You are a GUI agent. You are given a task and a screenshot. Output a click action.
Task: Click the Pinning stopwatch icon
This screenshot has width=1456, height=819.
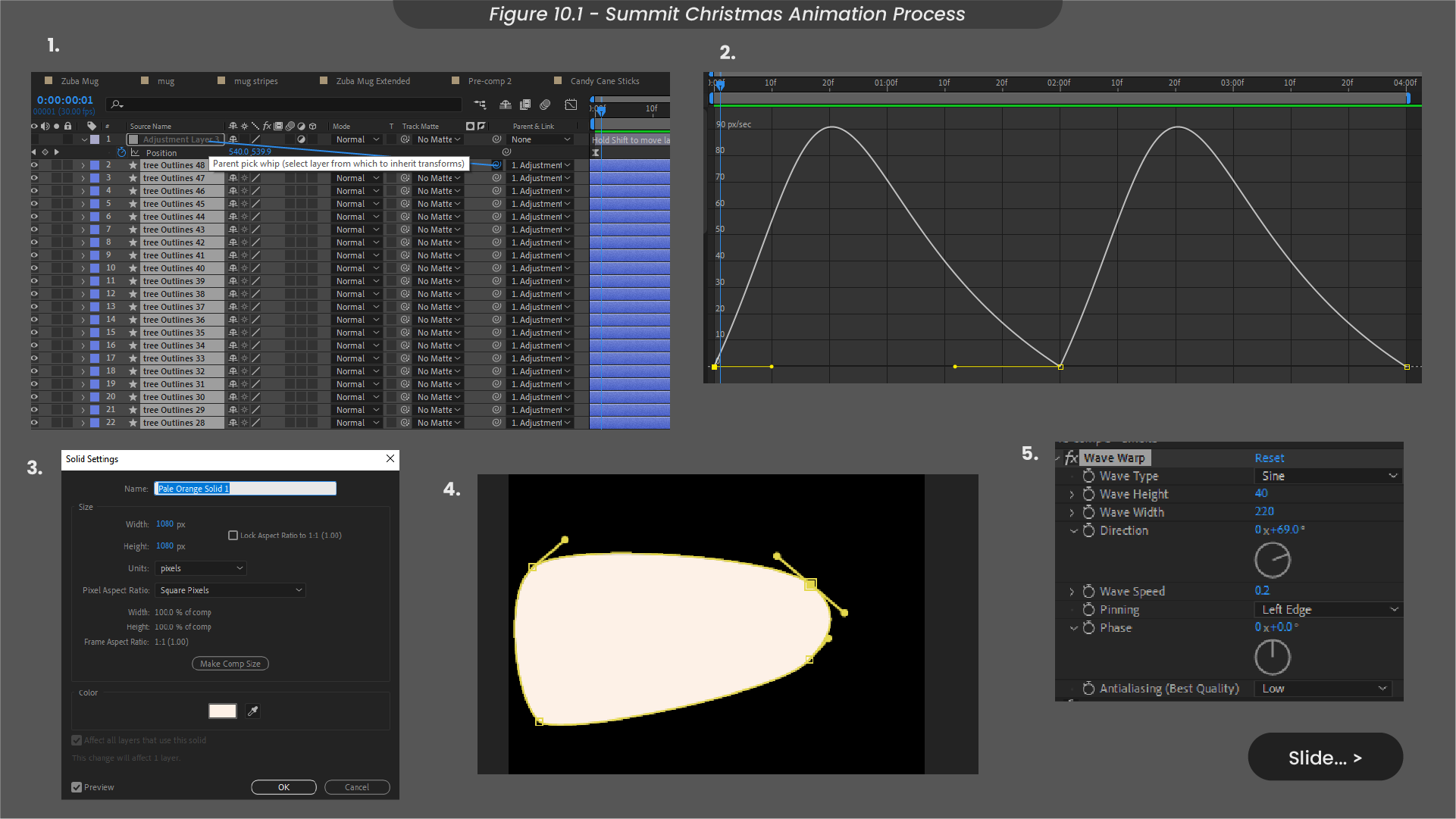pos(1088,609)
